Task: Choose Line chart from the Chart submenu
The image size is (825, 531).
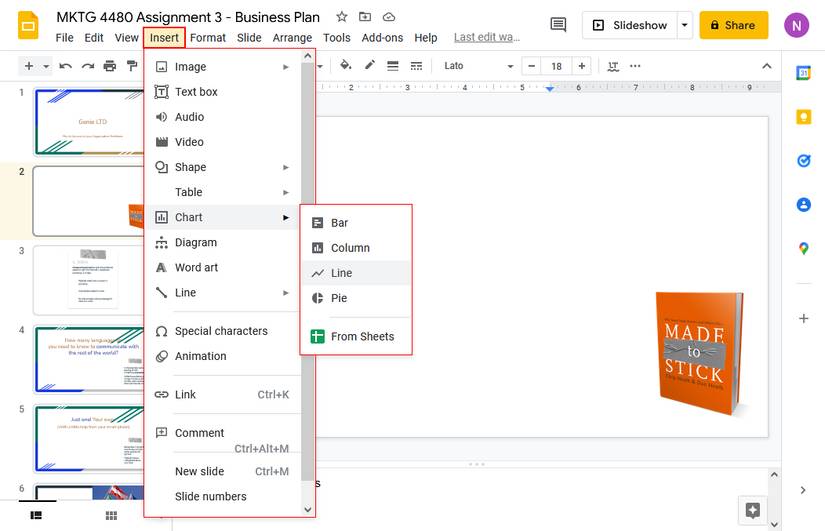Action: [356, 273]
